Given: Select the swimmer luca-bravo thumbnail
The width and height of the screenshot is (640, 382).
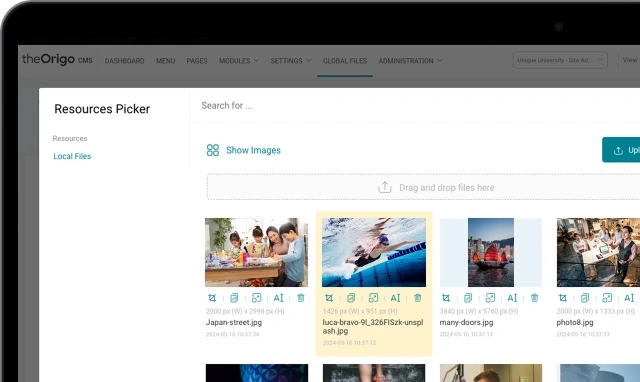Looking at the screenshot, I should click(x=374, y=252).
